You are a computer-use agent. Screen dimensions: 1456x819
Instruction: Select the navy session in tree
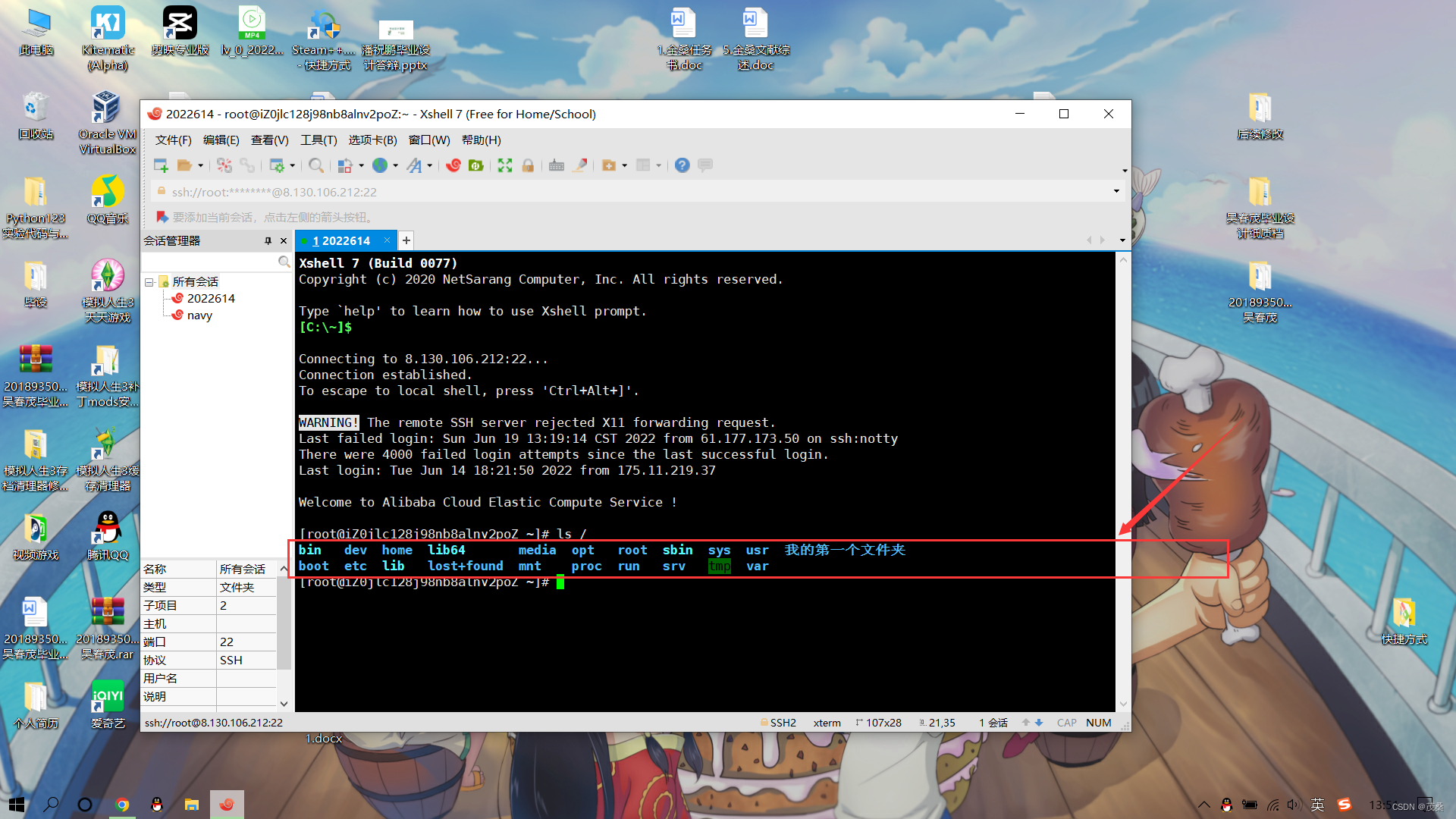[x=199, y=315]
